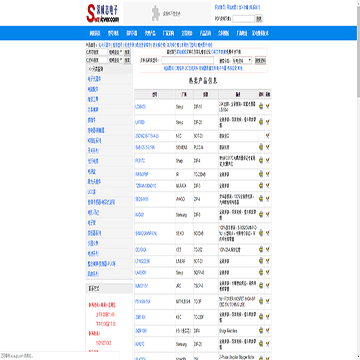The image size is (360, 360).
Task: Click the QQ penguin icon in the SIEMENS row
Action: click(x=261, y=147)
